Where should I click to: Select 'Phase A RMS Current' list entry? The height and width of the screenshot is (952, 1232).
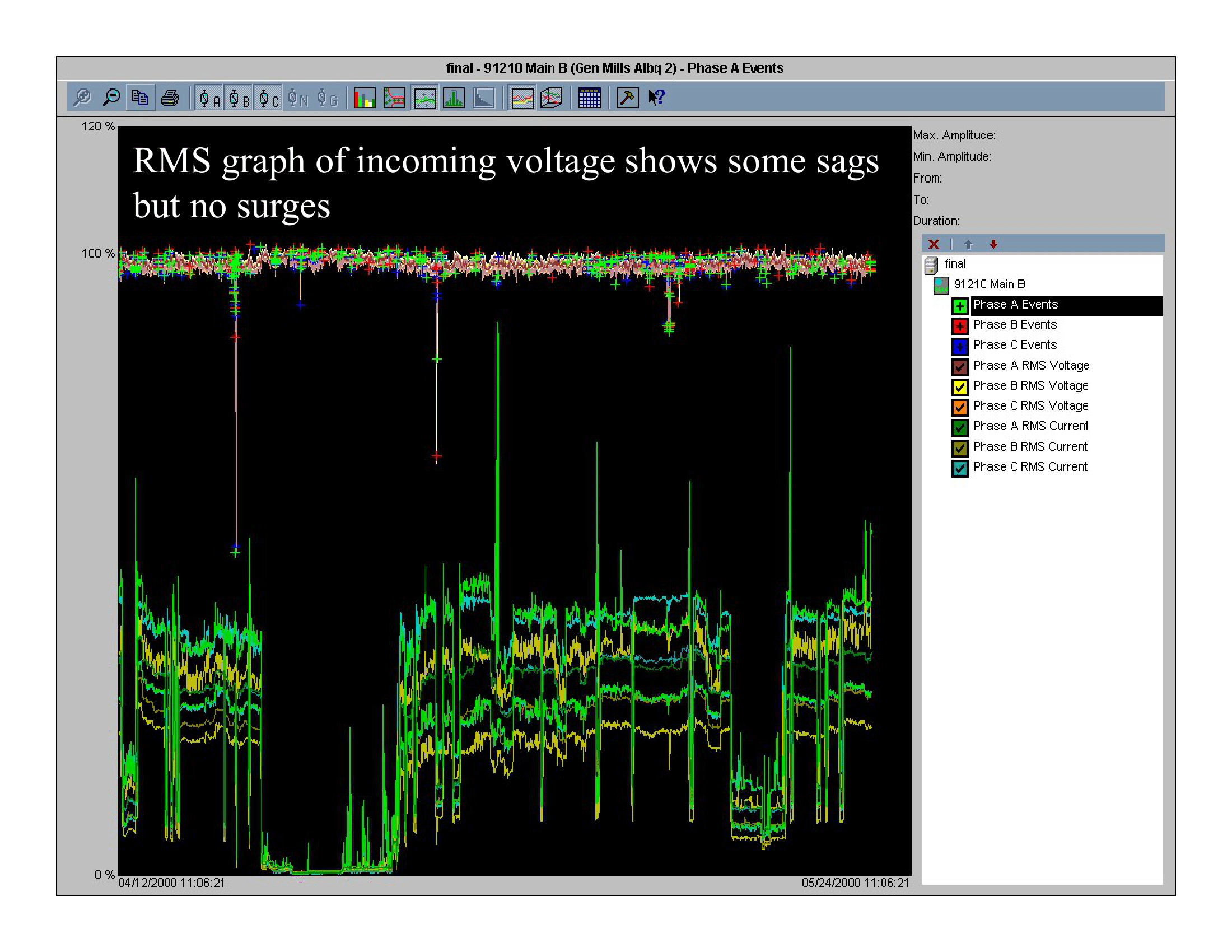pyautogui.click(x=1030, y=426)
